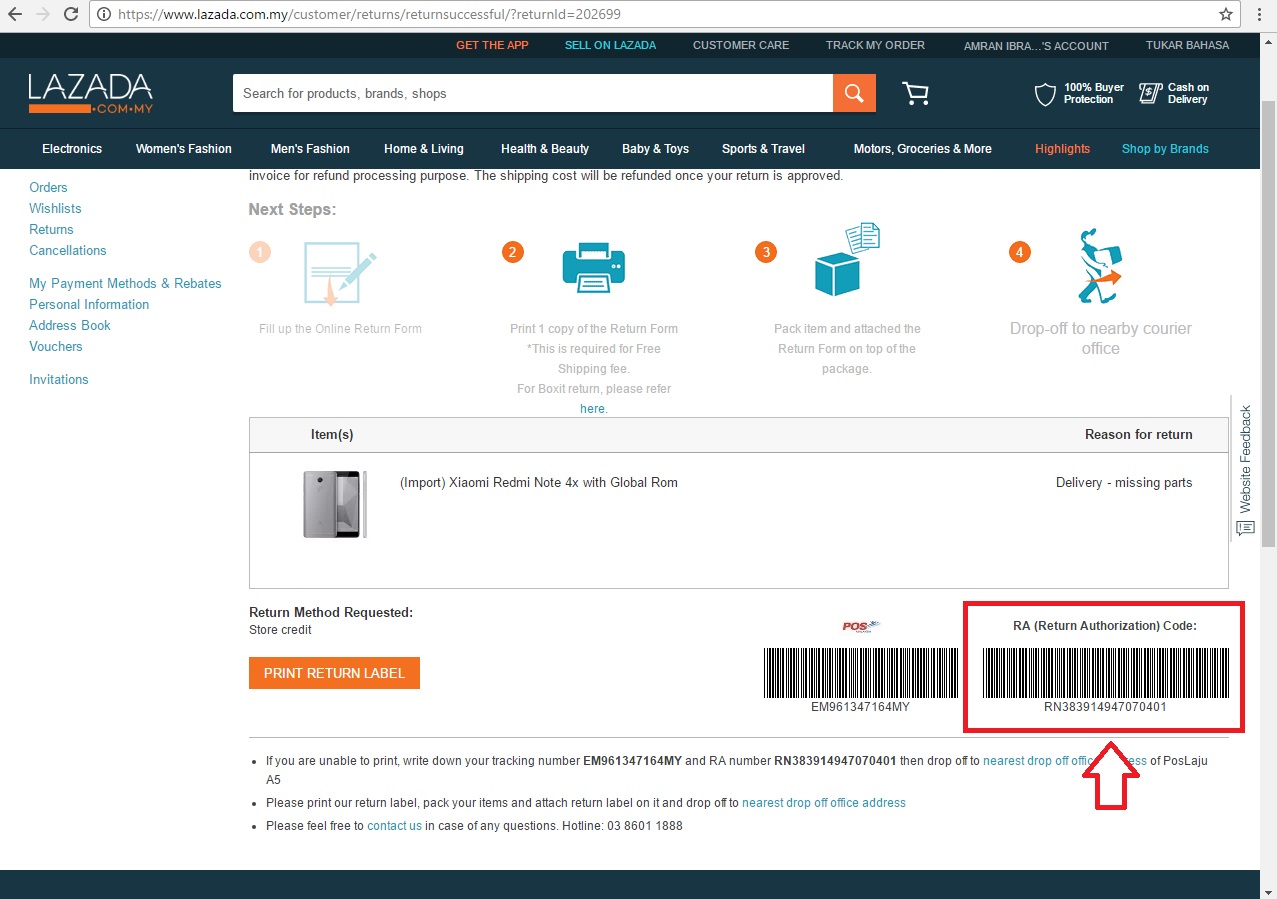
Task: Click the 'Delivery - missing parts' reason text
Action: pyautogui.click(x=1124, y=483)
